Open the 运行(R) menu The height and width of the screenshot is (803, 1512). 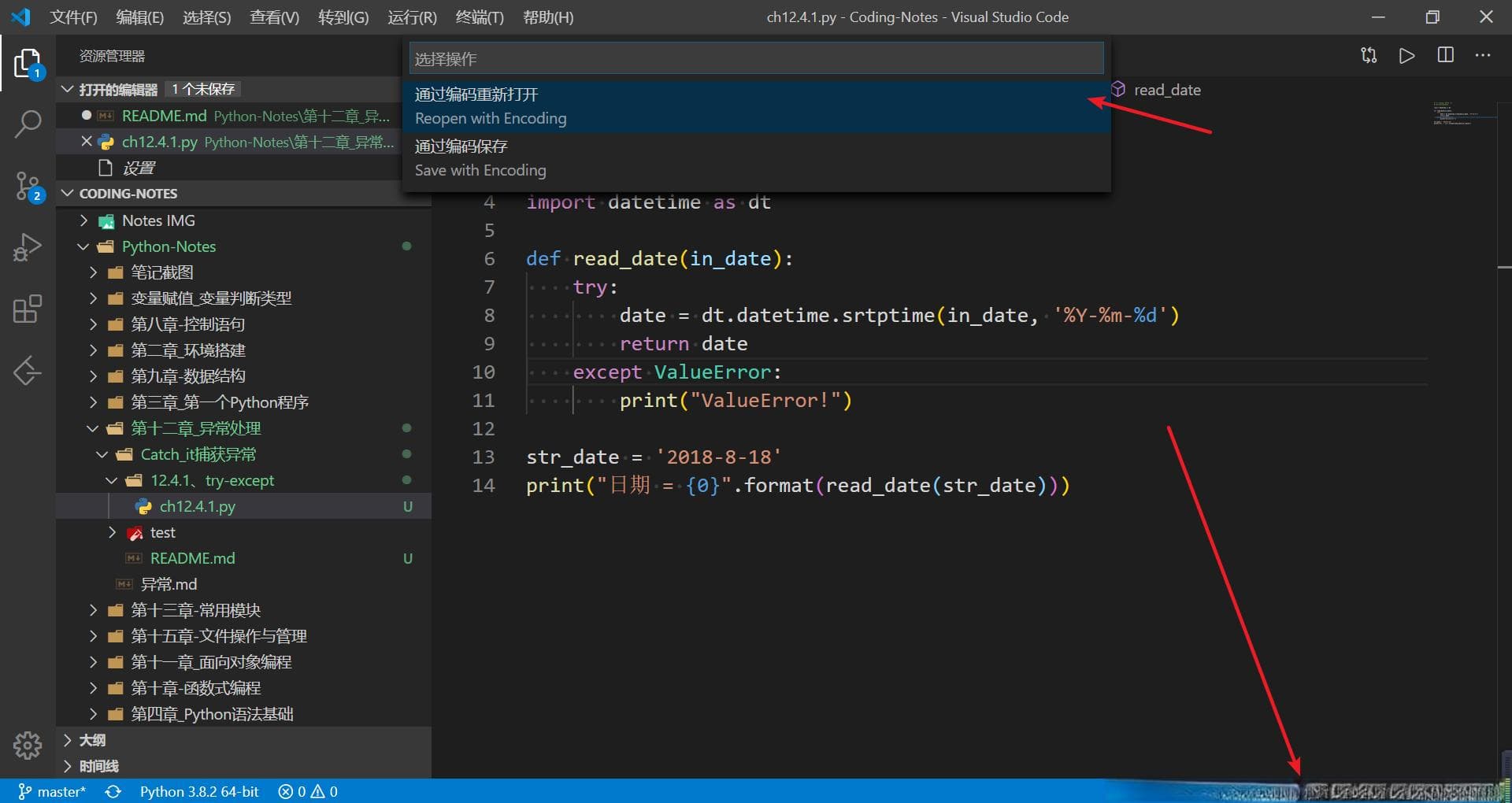[x=412, y=17]
